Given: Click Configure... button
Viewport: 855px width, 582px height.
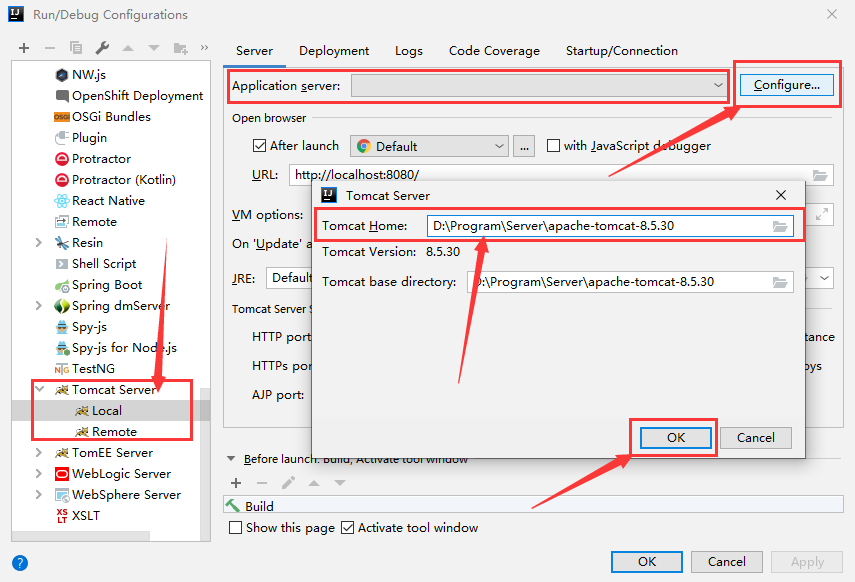Looking at the screenshot, I should (787, 85).
